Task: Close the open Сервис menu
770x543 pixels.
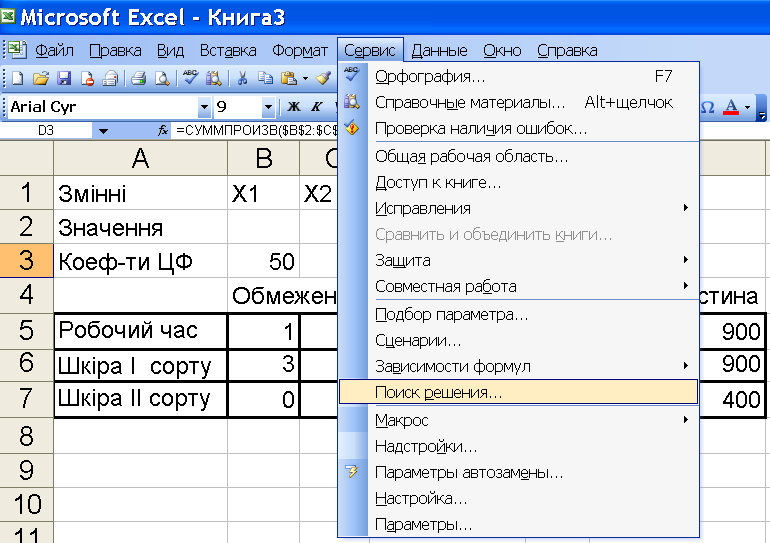Action: pyautogui.click(x=370, y=50)
